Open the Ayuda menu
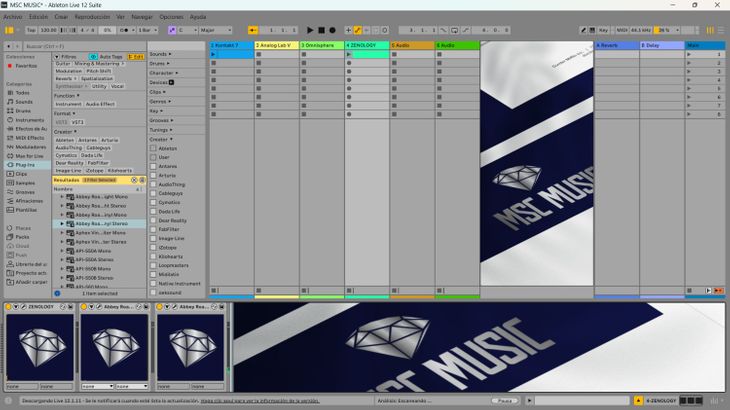Viewport: 730px width, 410px height. pos(198,17)
